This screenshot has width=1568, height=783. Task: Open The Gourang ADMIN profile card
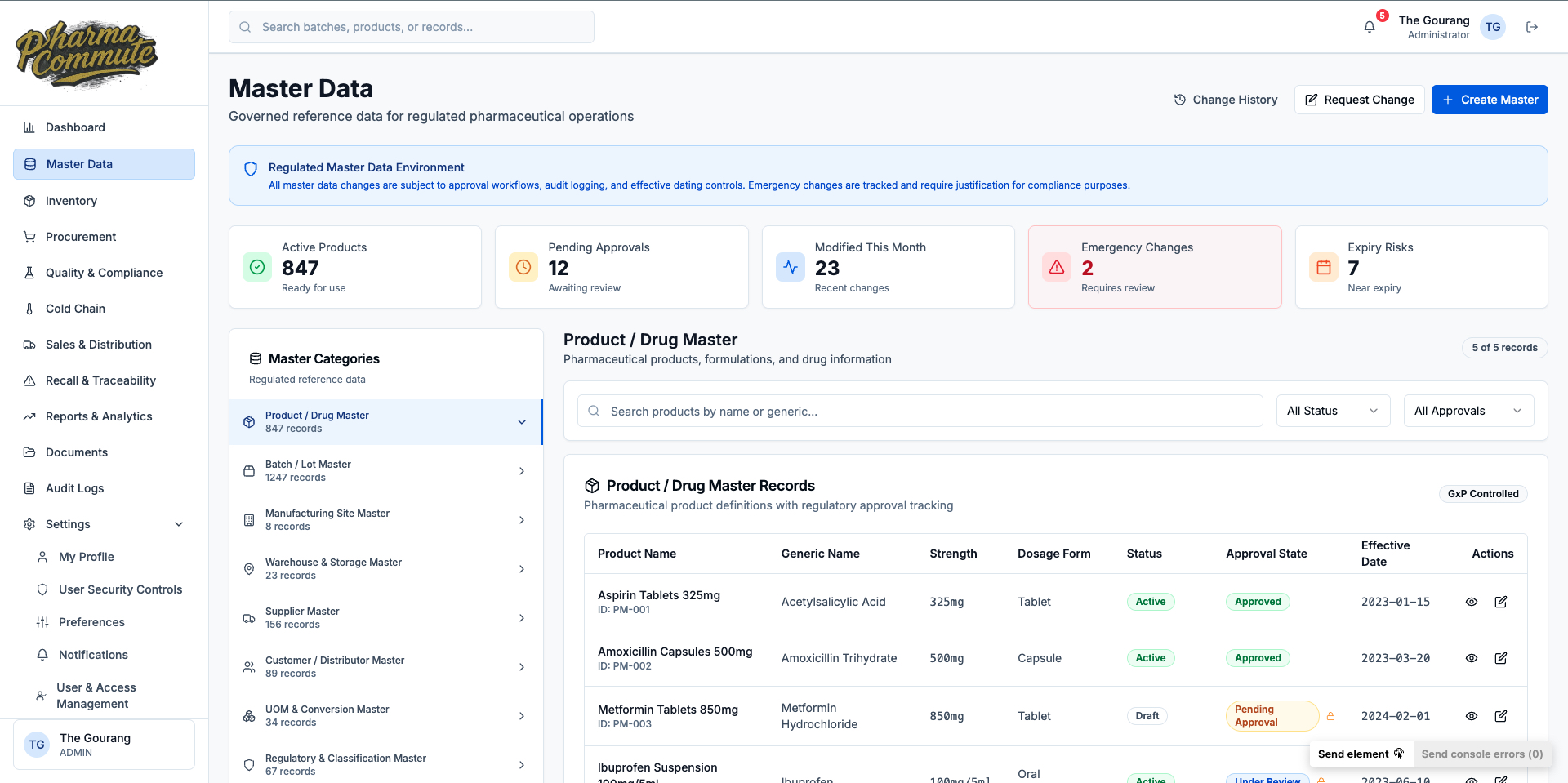coord(104,745)
